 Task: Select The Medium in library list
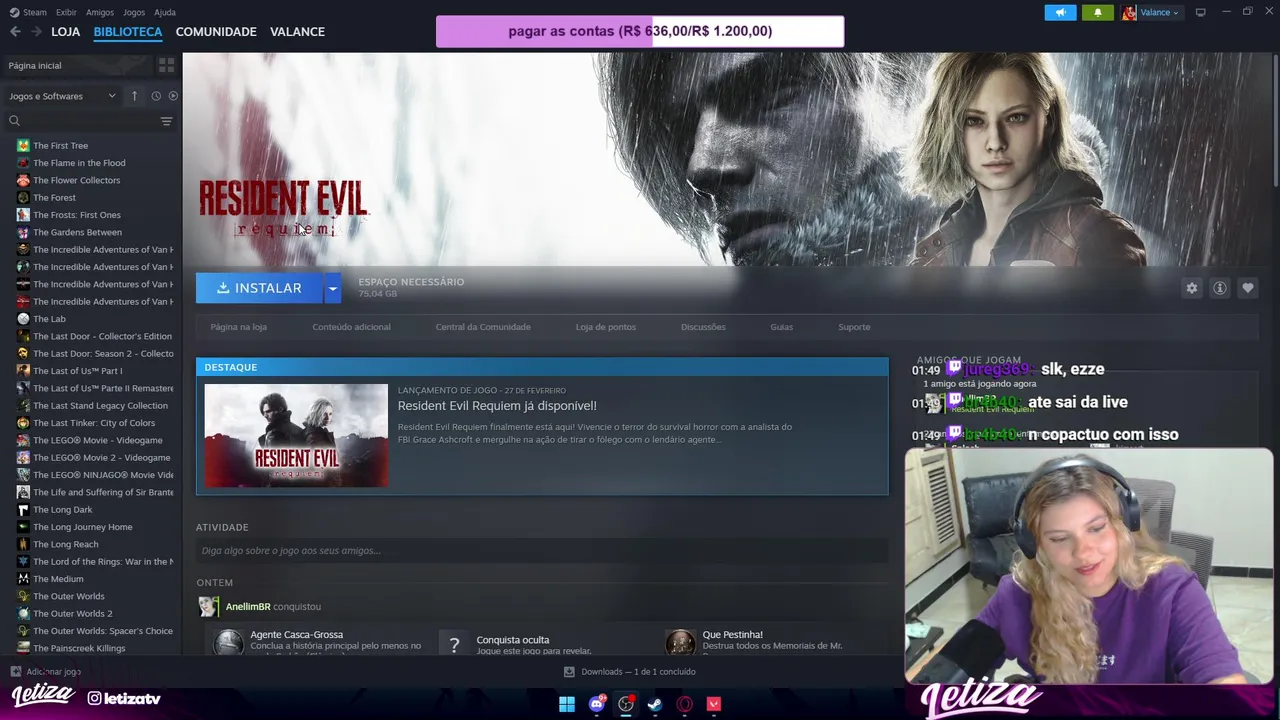pos(58,579)
